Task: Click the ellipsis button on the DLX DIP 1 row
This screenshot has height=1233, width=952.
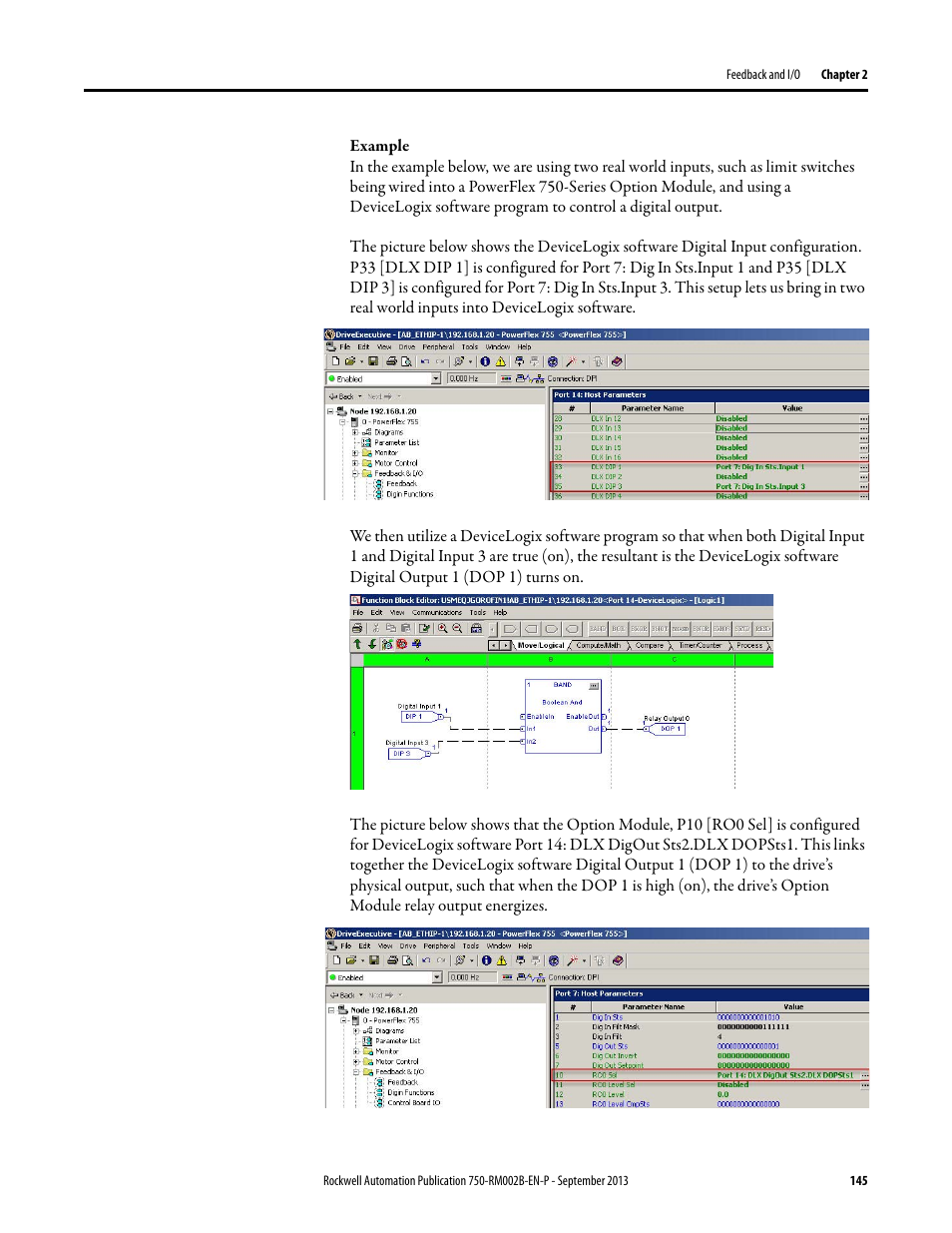Action: tap(864, 467)
